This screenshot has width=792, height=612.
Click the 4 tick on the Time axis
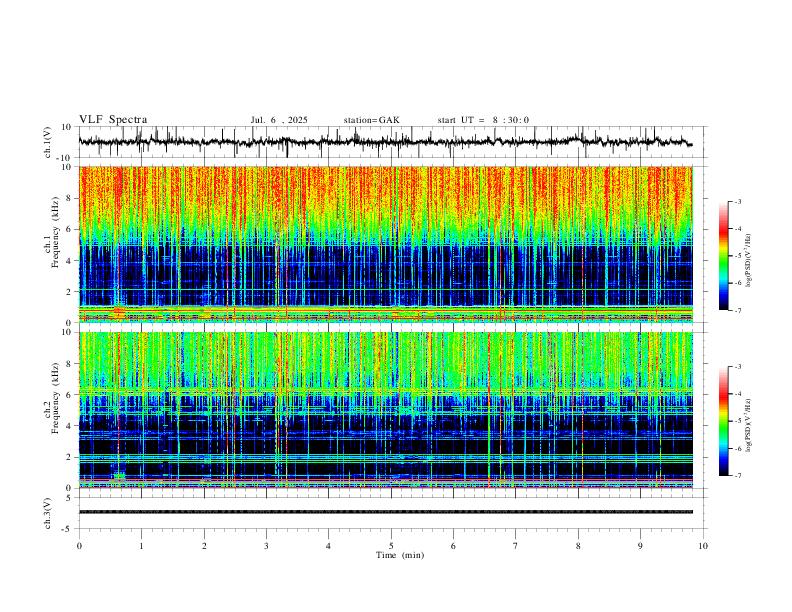[328, 546]
